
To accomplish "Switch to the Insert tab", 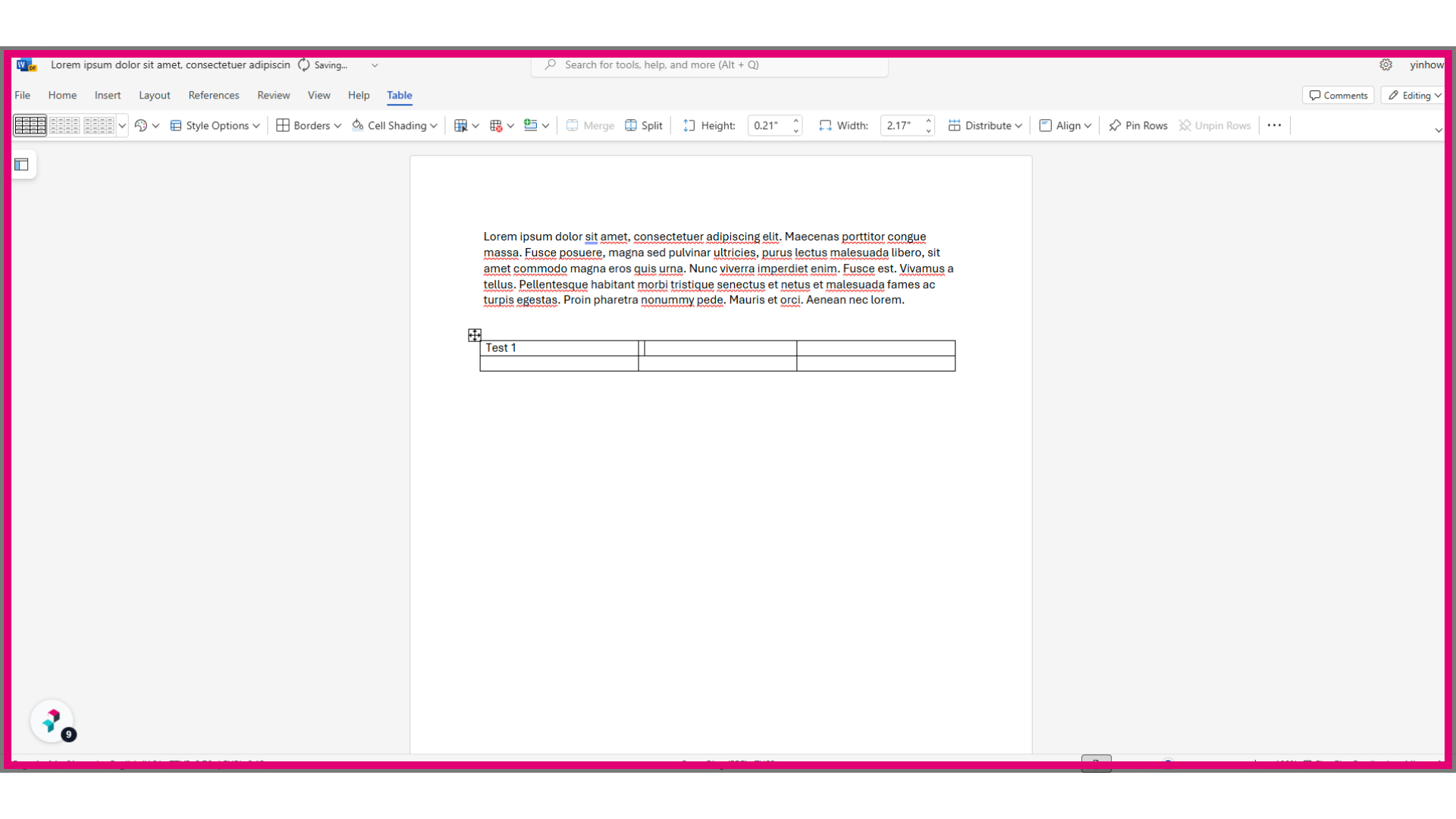I will 108,96.
